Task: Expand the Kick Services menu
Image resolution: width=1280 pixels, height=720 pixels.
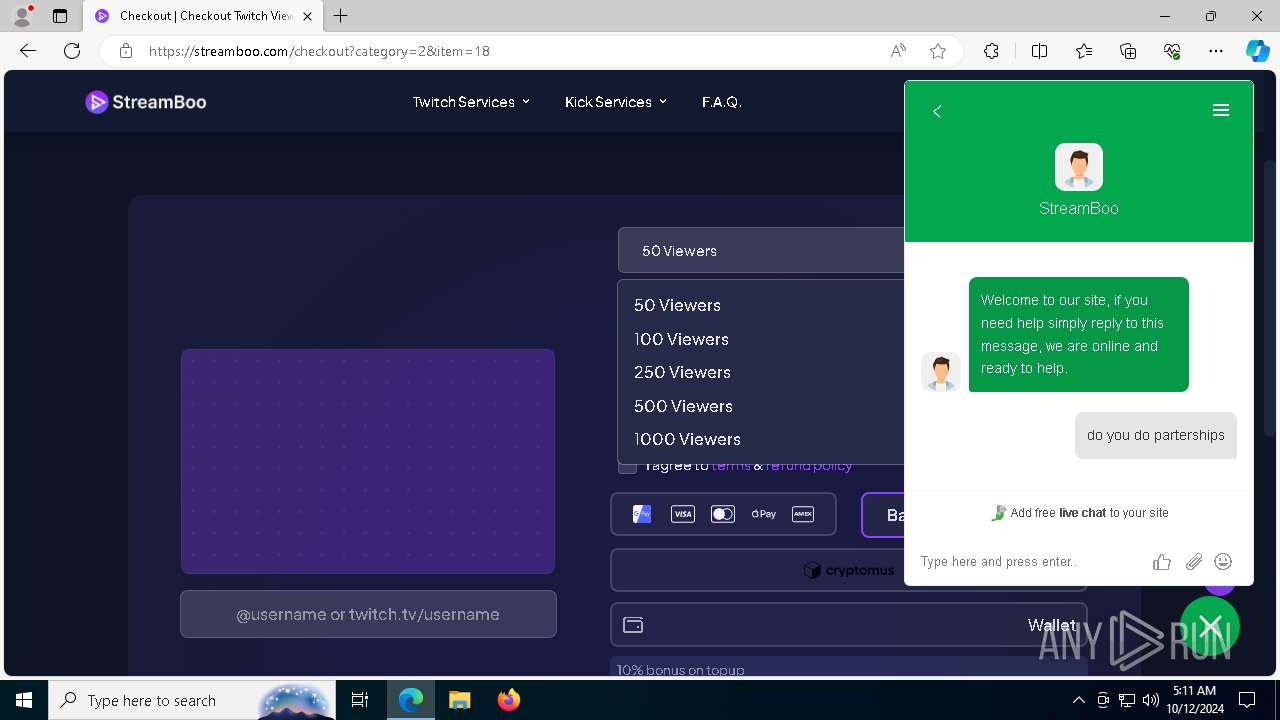Action: [x=615, y=102]
